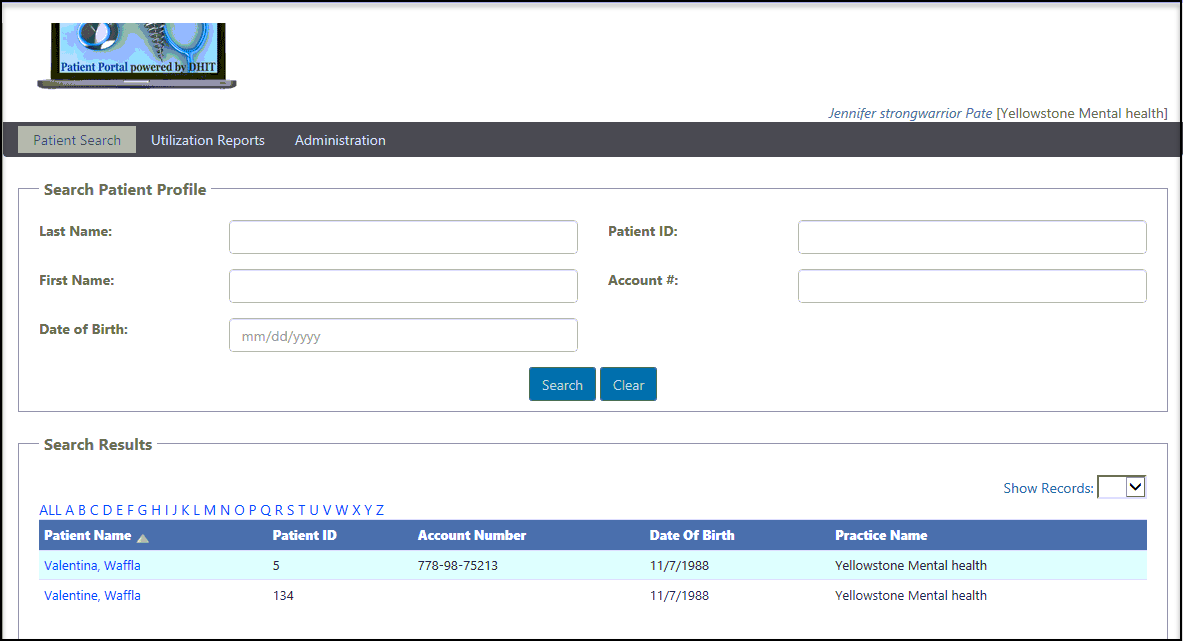
Task: Click the Patient Portal logo image
Action: tap(137, 55)
